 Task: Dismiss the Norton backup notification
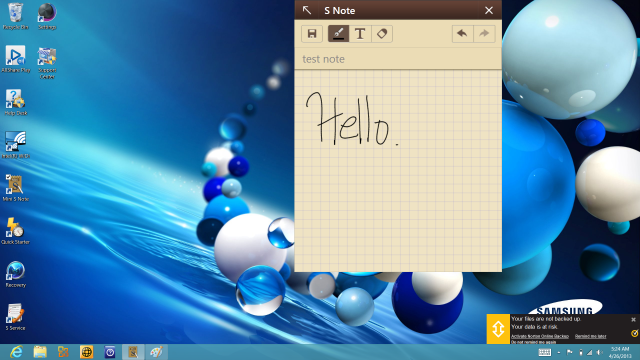pos(633,320)
